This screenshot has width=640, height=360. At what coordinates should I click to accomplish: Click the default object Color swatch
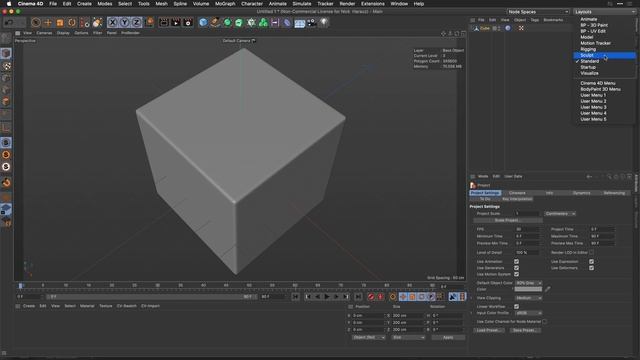click(x=528, y=289)
